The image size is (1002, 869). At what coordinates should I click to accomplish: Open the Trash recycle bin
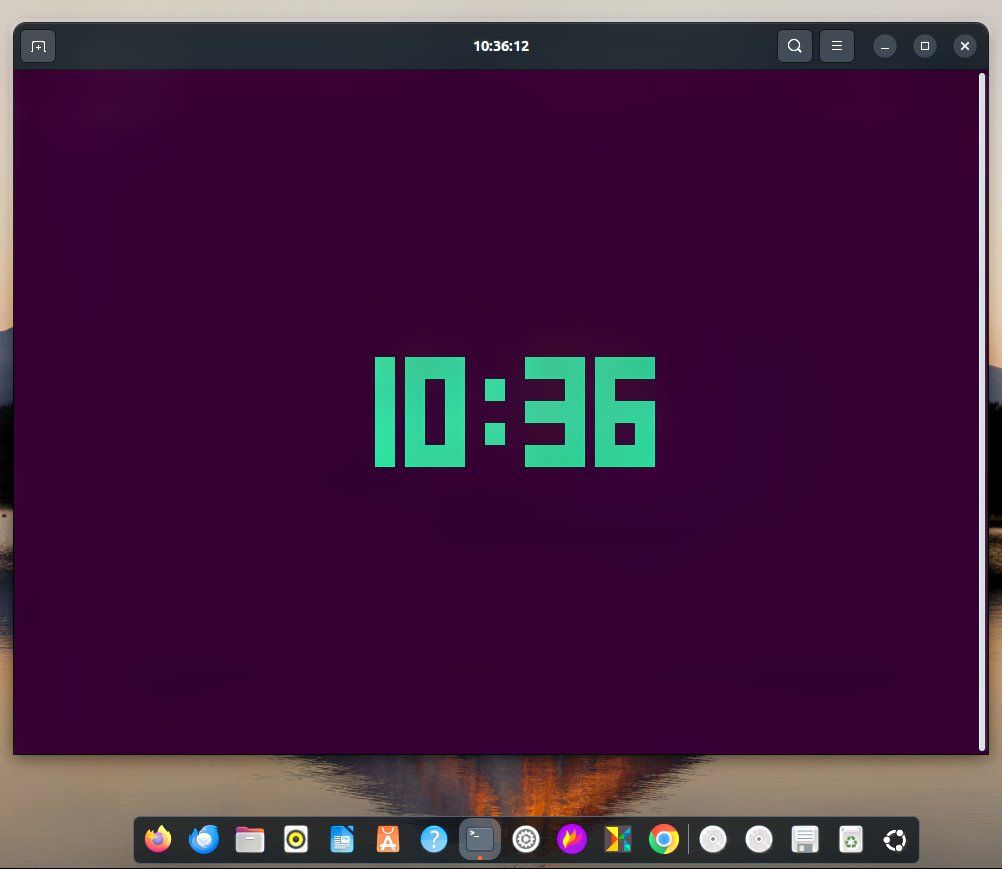[x=851, y=840]
